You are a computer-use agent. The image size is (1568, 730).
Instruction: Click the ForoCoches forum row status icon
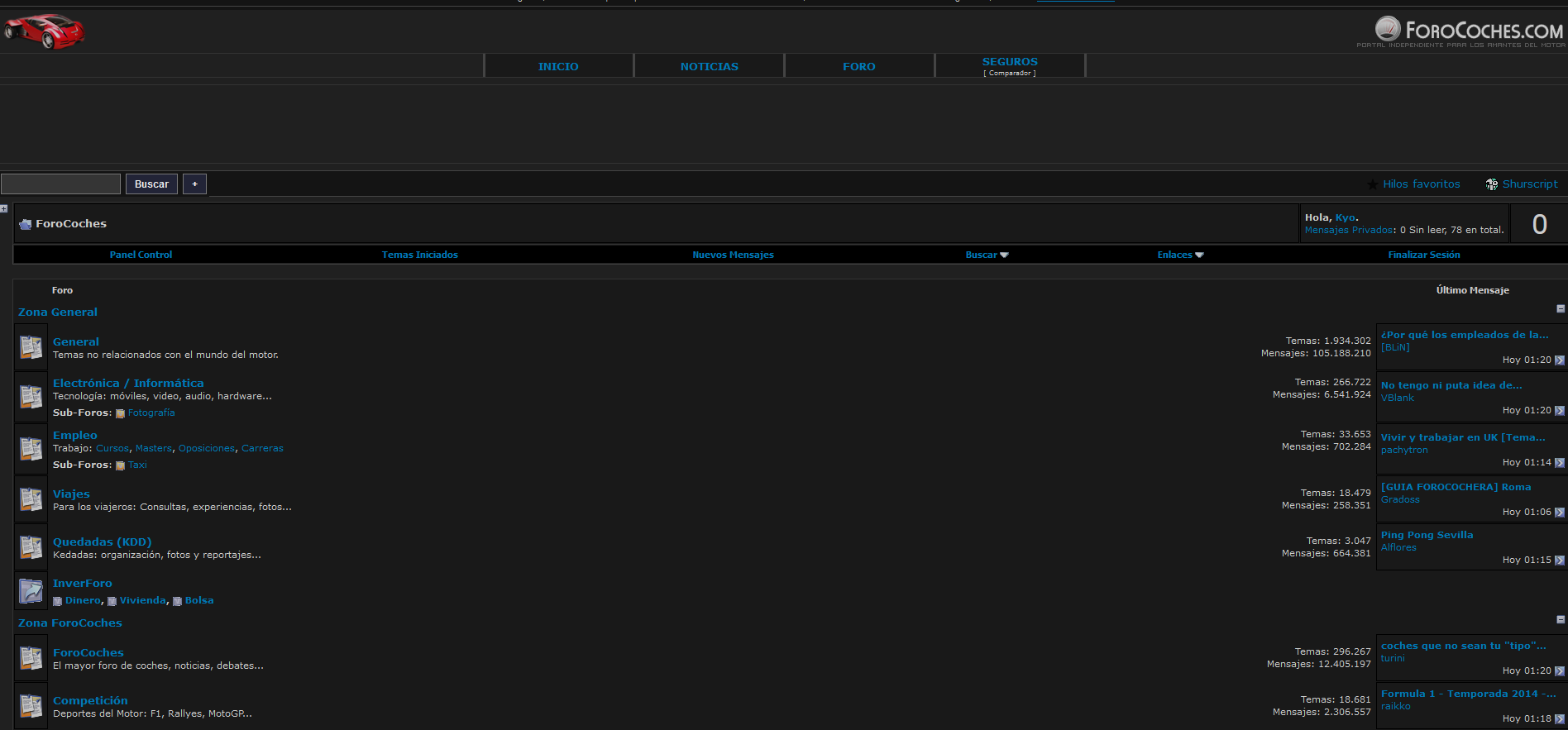pos(31,658)
